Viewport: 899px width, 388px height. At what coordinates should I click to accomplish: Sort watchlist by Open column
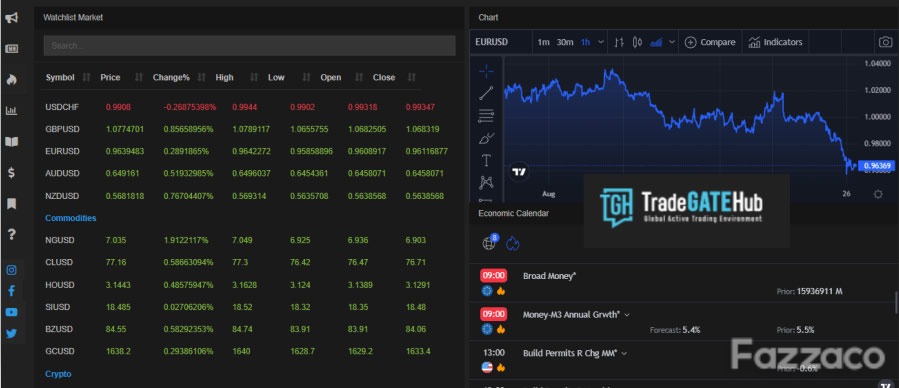331,77
